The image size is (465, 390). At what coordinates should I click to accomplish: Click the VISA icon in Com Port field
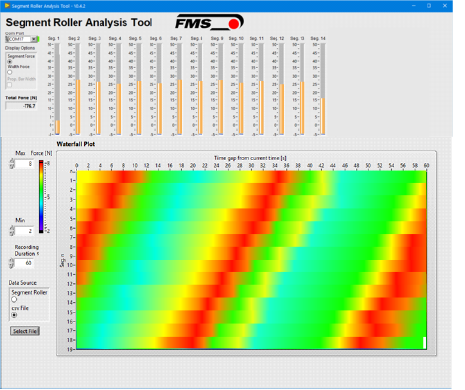[8, 39]
